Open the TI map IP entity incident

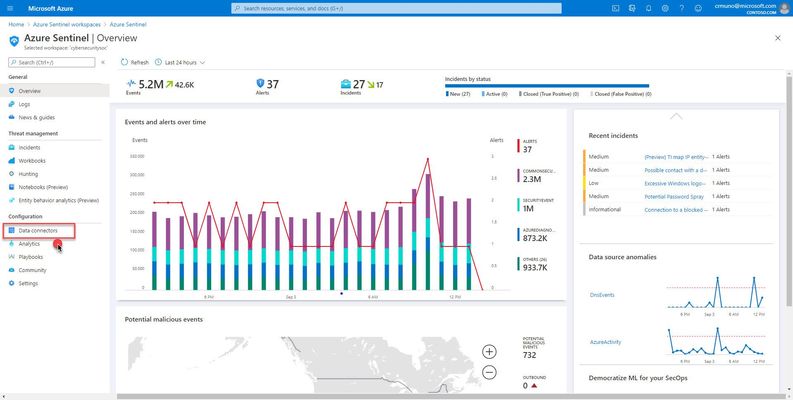[x=677, y=157]
